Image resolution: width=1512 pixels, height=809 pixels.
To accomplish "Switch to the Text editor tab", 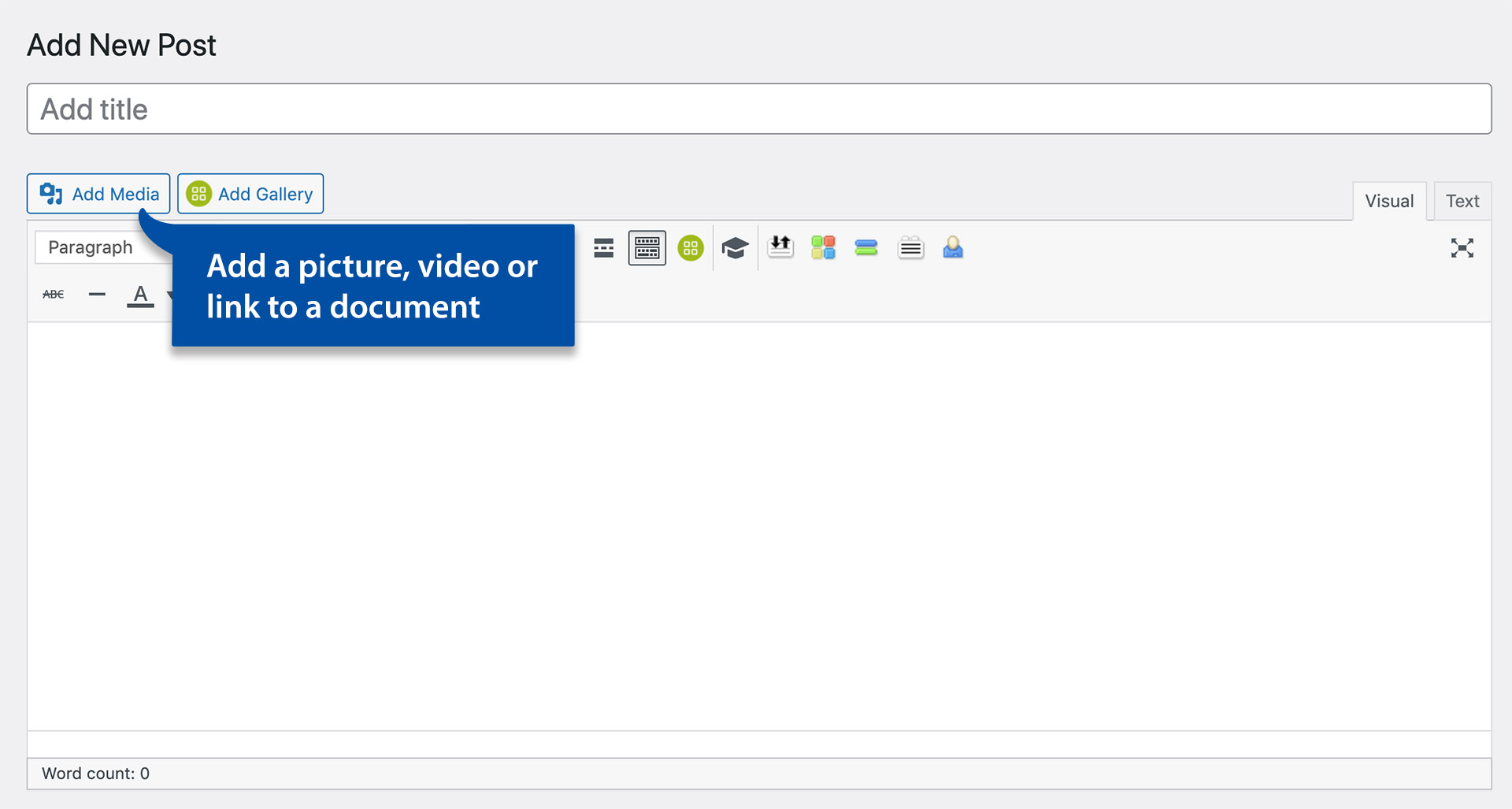I will tap(1462, 201).
